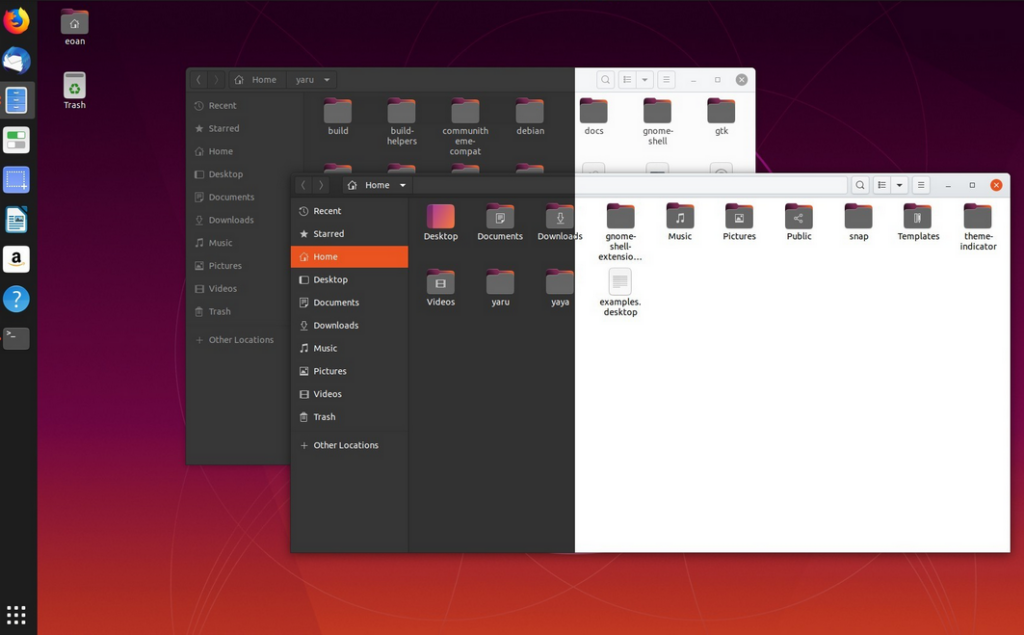Expand the Home path dropdown in front window

tap(403, 185)
